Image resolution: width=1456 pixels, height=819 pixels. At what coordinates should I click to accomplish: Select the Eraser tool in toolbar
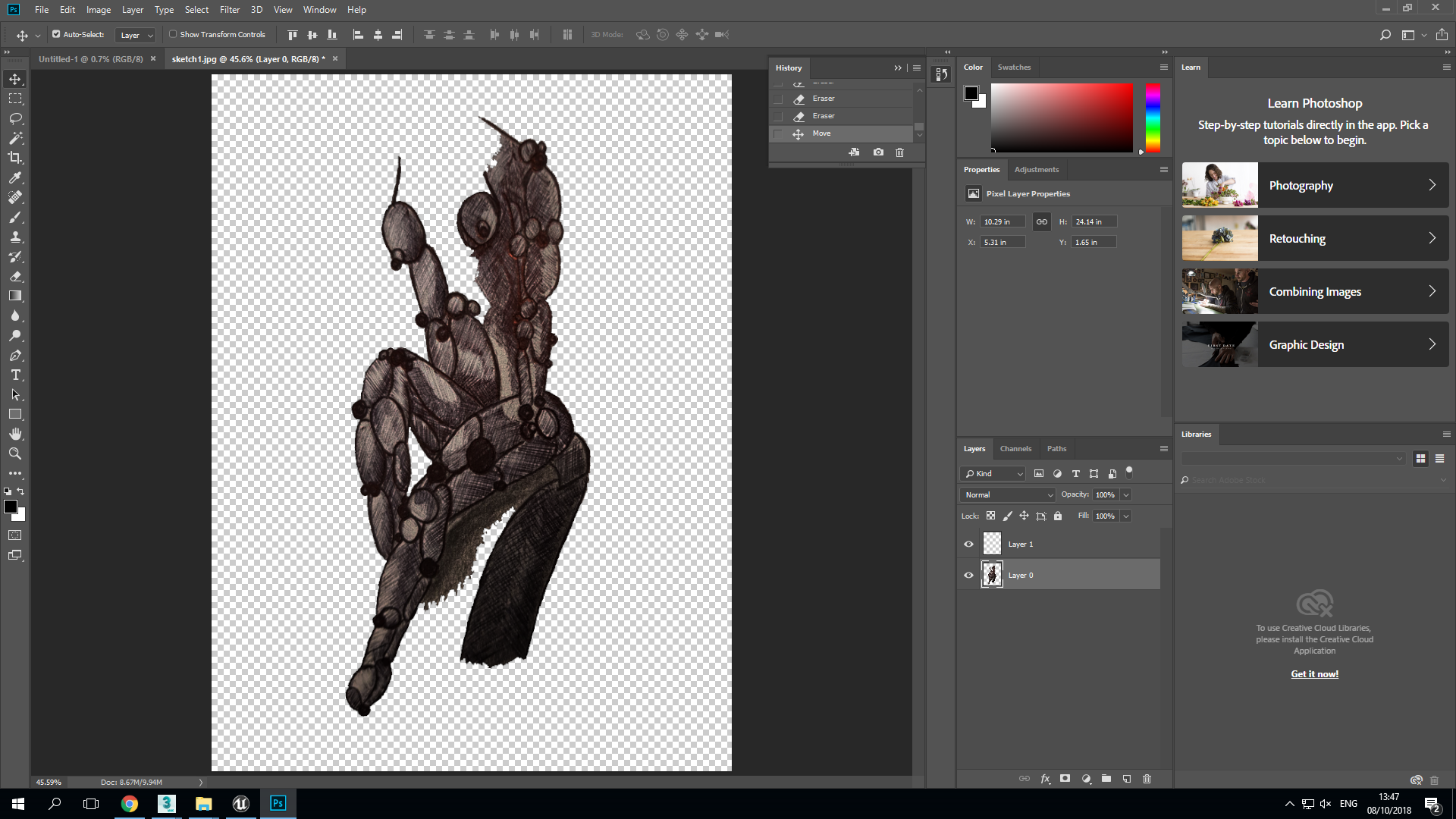[x=15, y=276]
